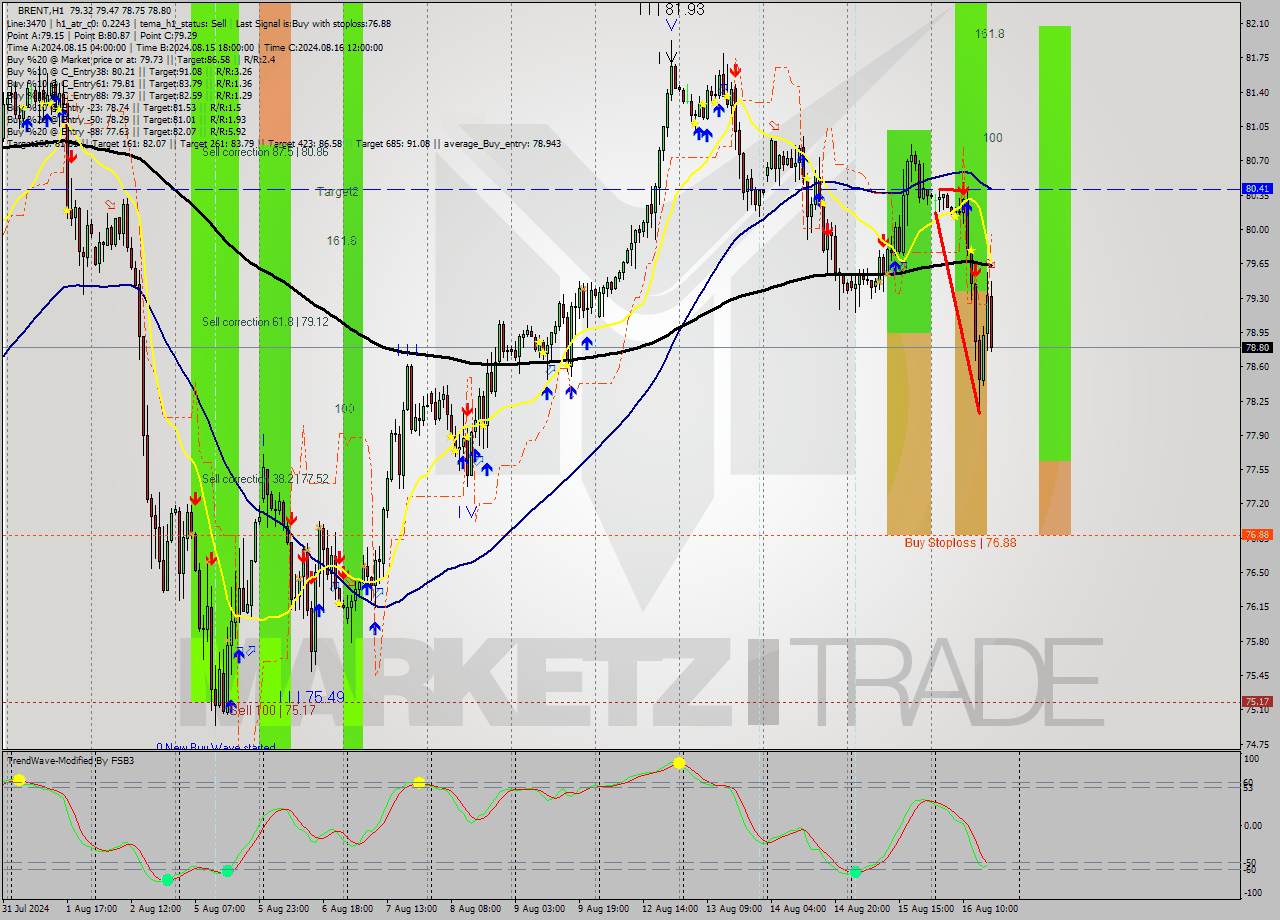
Task: Click the '0 New Buy Wave started' text
Action: tap(216, 747)
